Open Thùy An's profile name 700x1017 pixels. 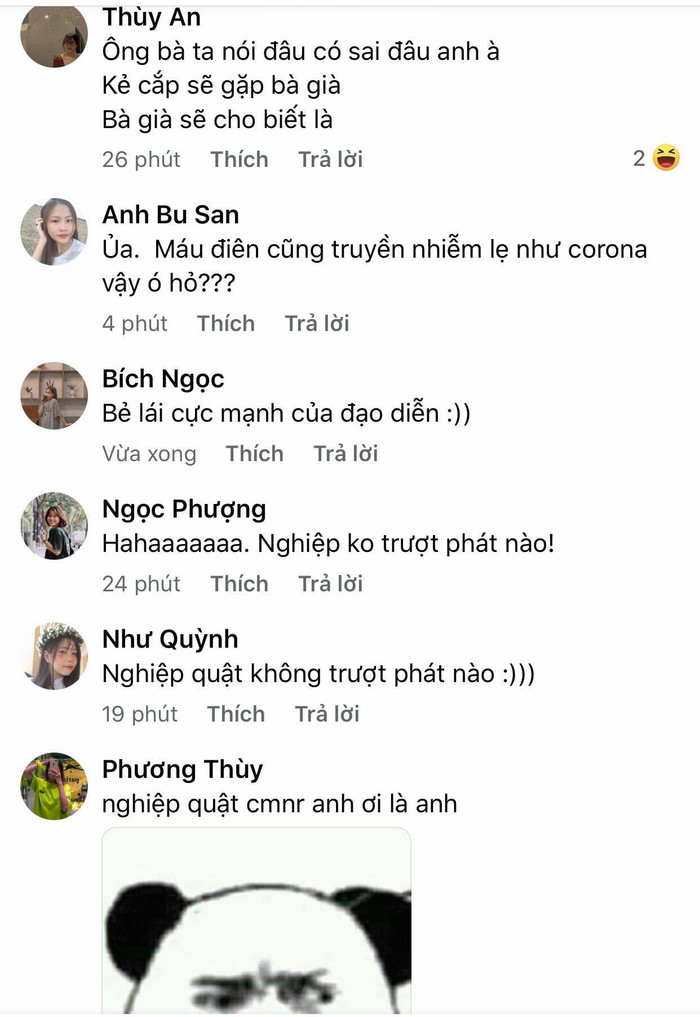click(150, 17)
